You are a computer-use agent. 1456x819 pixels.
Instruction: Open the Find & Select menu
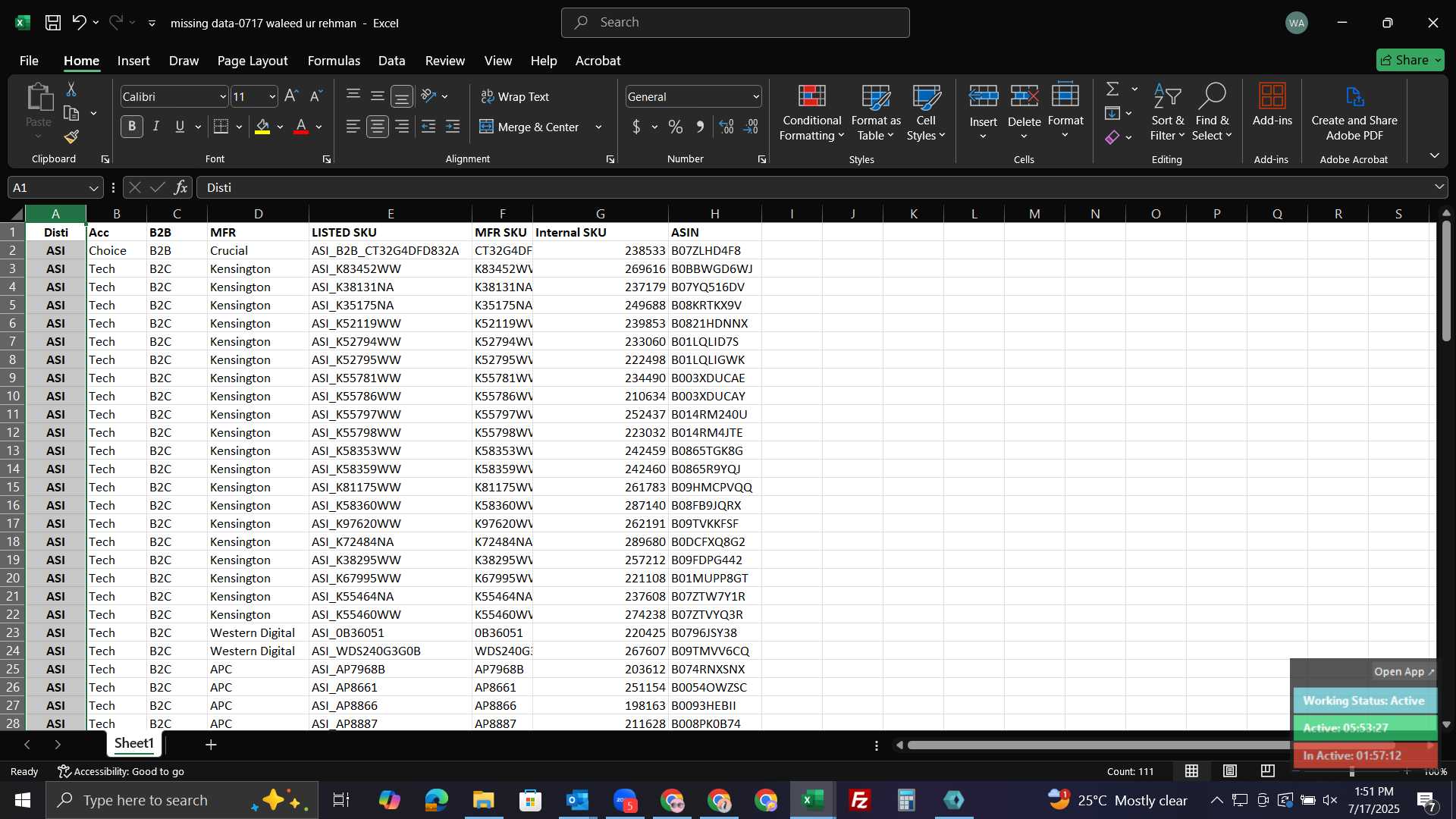tap(1212, 112)
